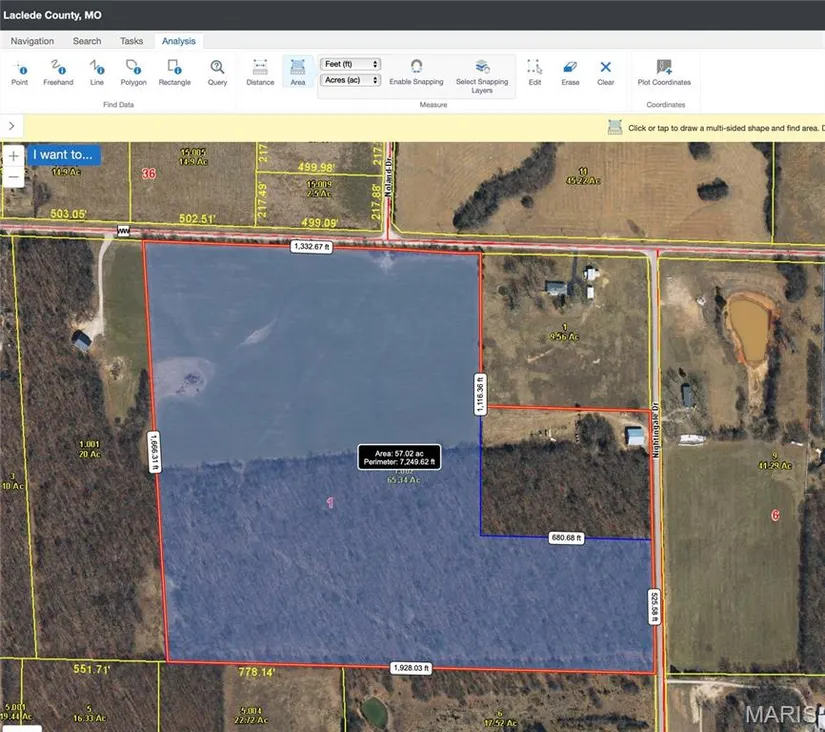Open the Plot Coordinates tool

(x=664, y=71)
